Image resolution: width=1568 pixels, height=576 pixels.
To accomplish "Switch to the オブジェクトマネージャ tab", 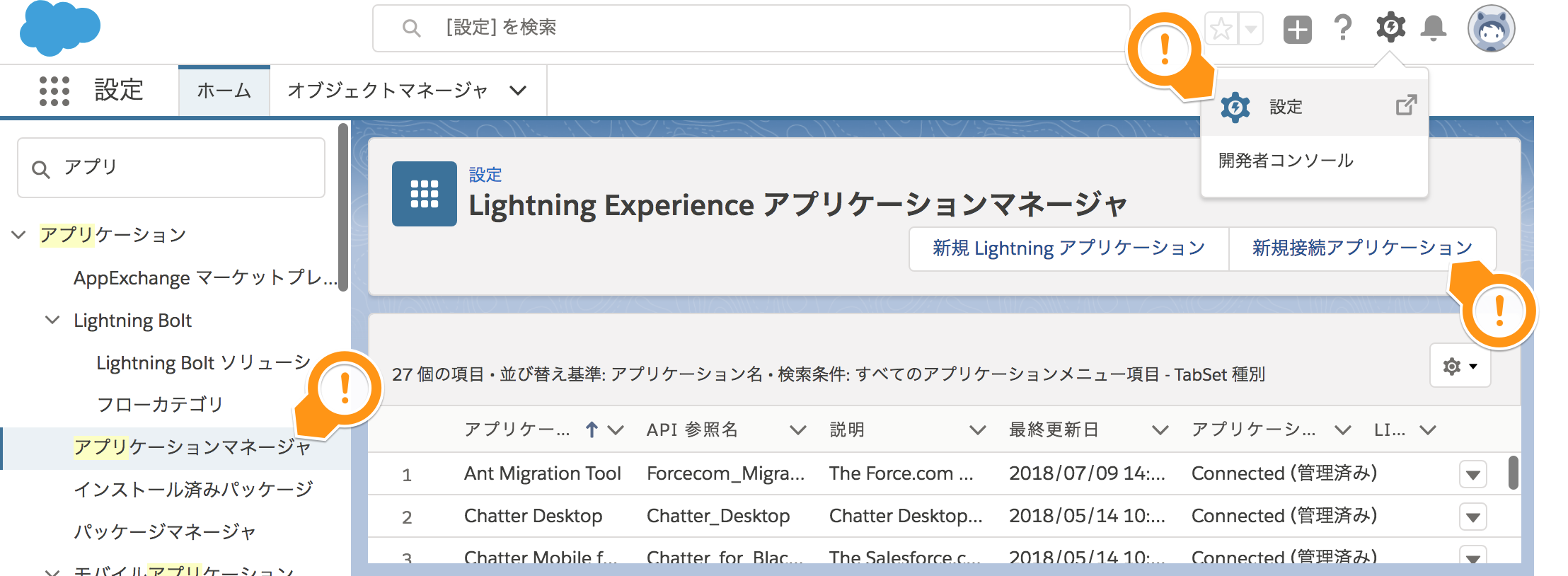I will pos(388,91).
